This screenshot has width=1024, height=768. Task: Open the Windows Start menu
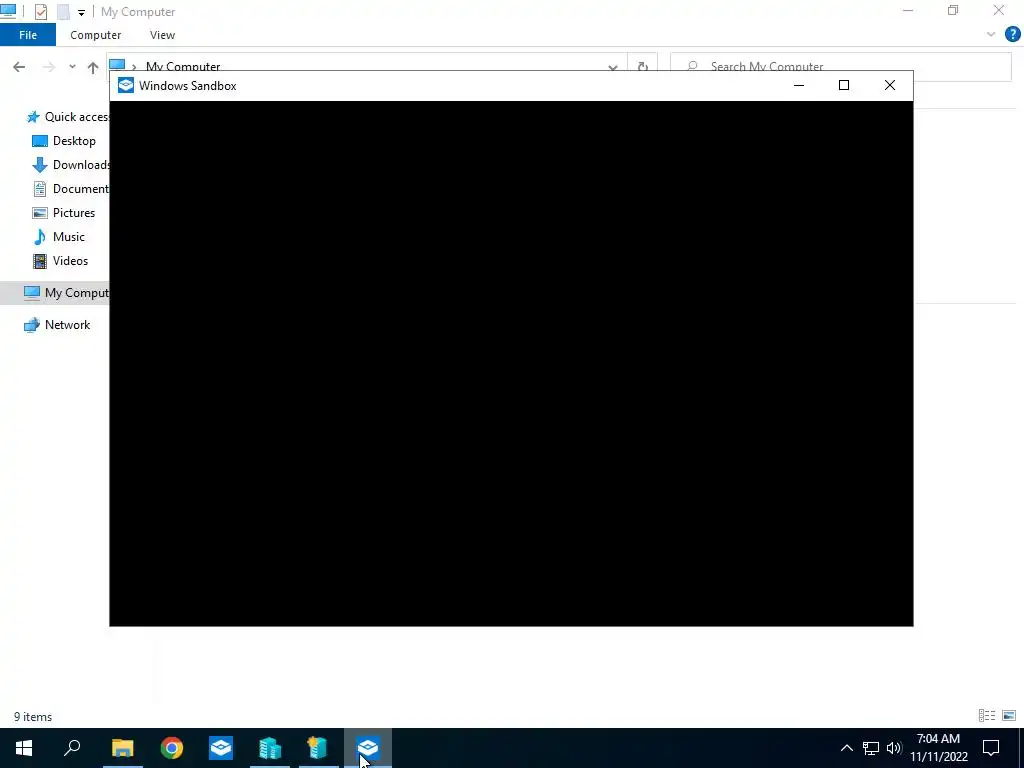(x=24, y=748)
